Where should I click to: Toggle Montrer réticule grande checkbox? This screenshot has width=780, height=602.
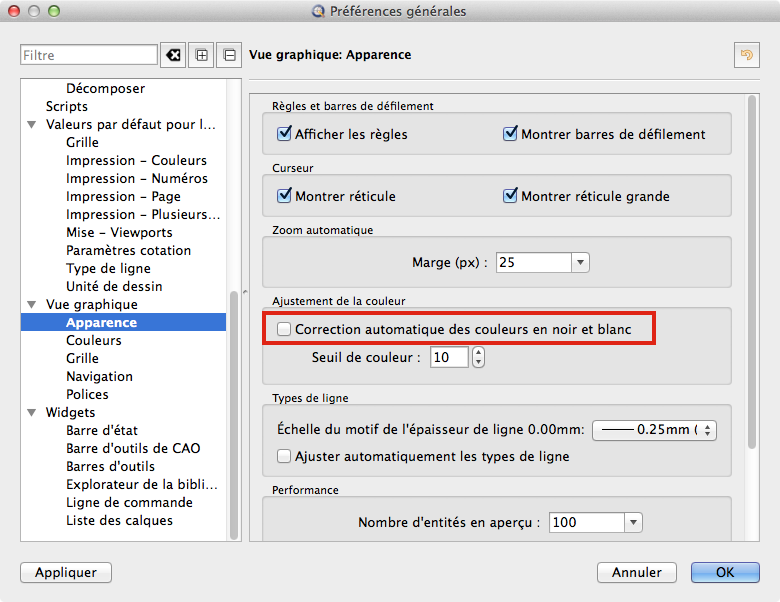click(x=511, y=196)
